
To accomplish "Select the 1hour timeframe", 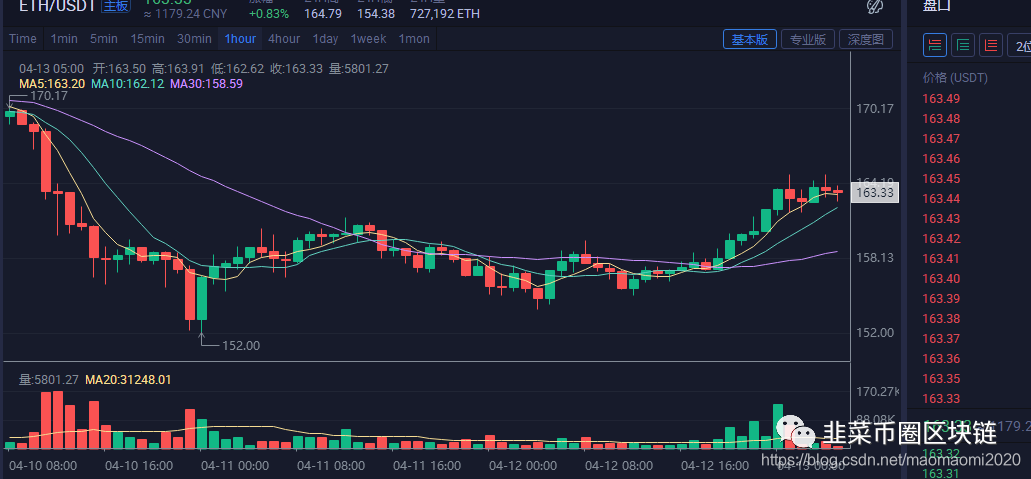I will (x=240, y=39).
